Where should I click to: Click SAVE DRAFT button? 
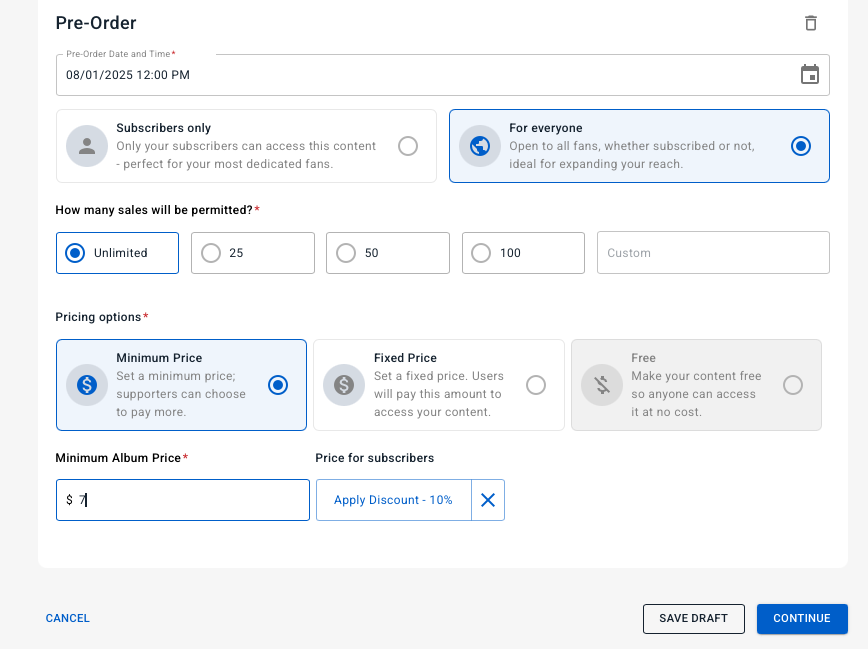694,619
